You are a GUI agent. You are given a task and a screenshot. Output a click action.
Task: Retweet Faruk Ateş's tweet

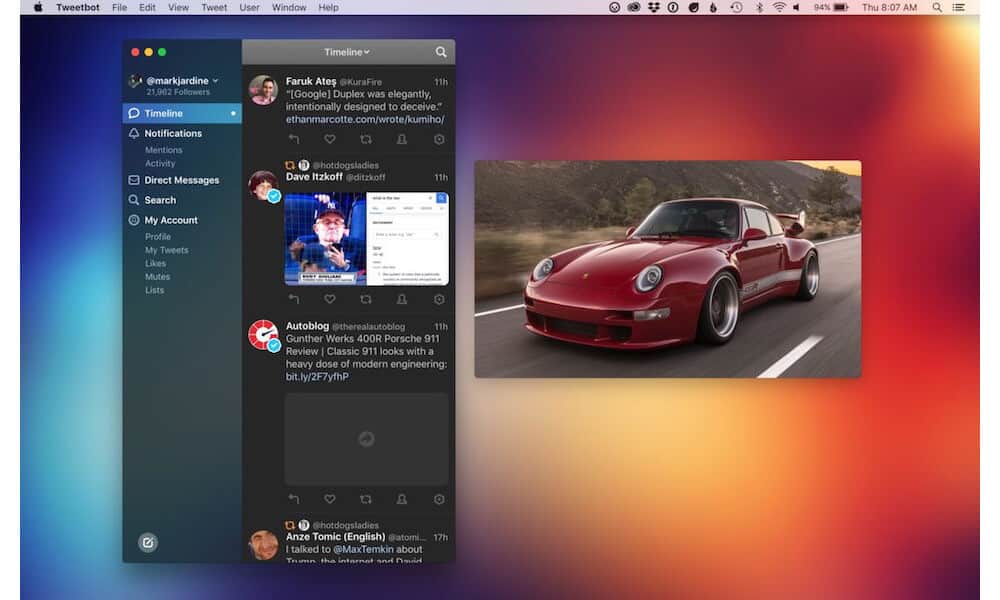(365, 139)
